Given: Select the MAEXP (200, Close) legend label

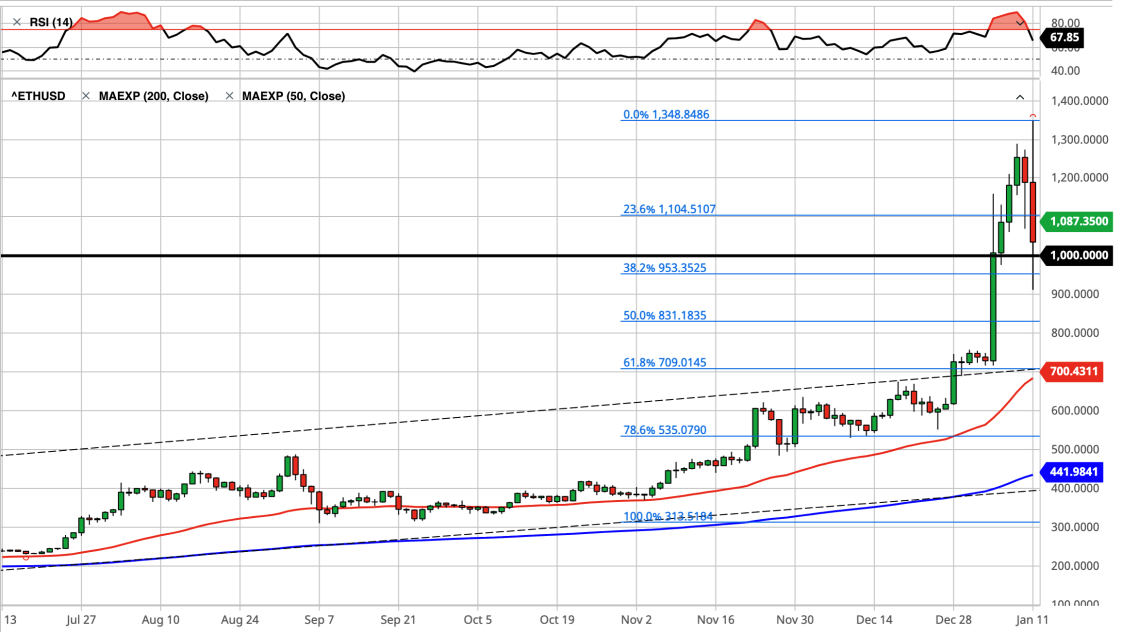Looking at the screenshot, I should [x=154, y=96].
